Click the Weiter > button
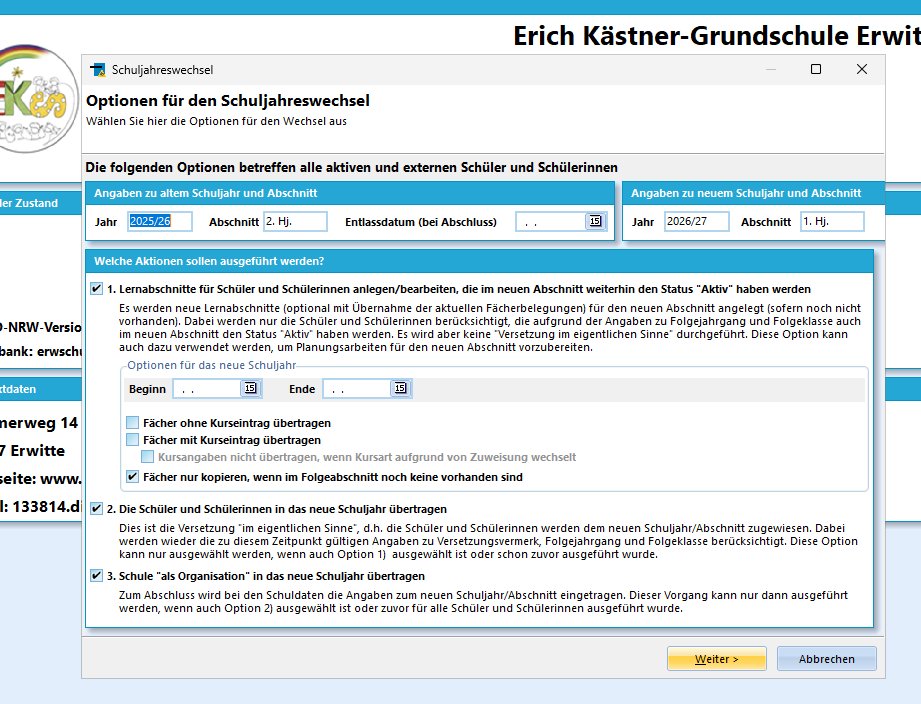This screenshot has height=704, width=921. point(717,659)
